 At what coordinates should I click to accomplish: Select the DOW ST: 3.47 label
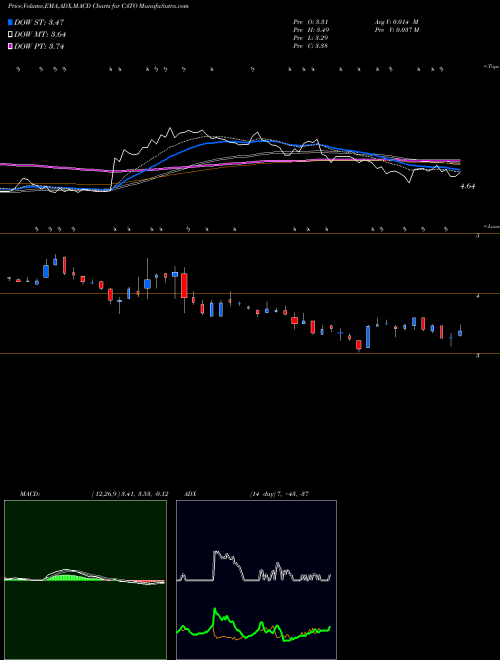click(39, 22)
